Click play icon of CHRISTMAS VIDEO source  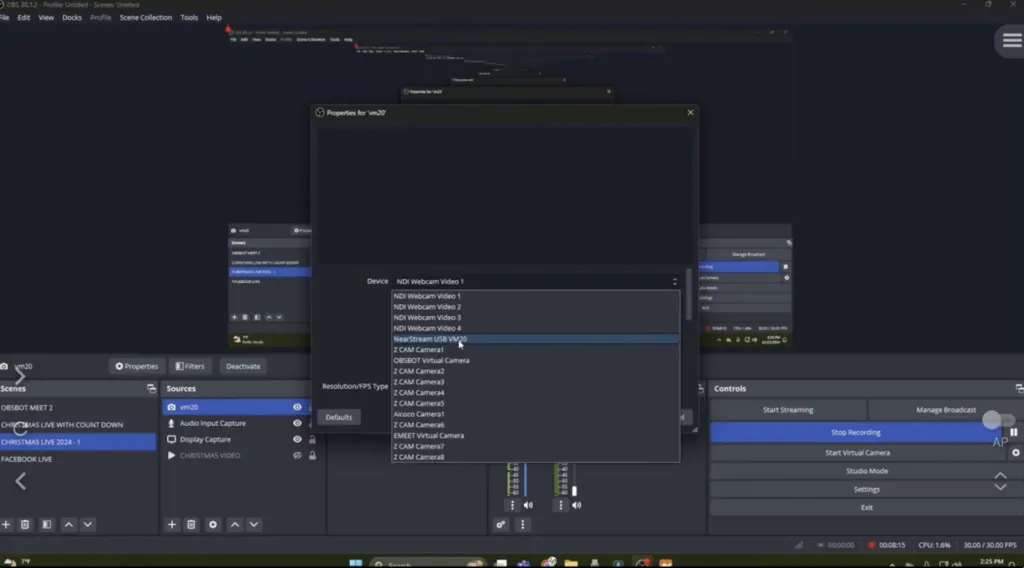coord(172,455)
